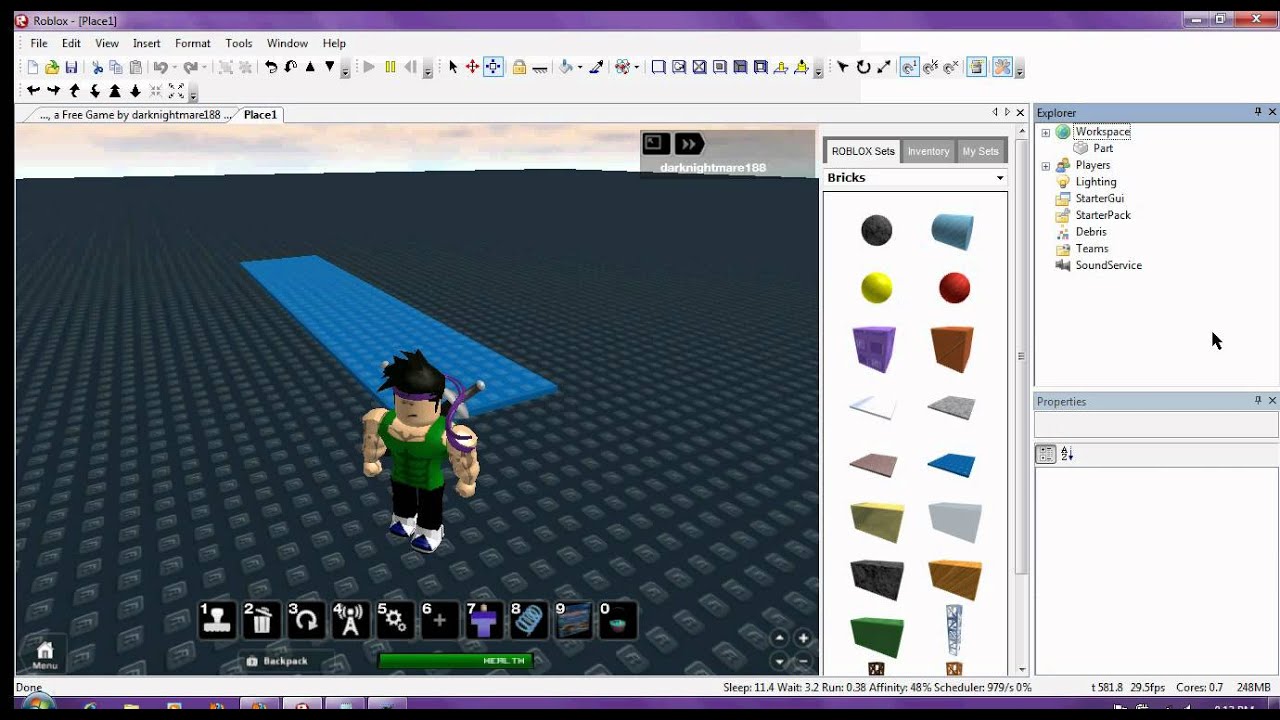Click the paint bucket Fill tool
Screen dimensions: 1280x720
pos(566,67)
